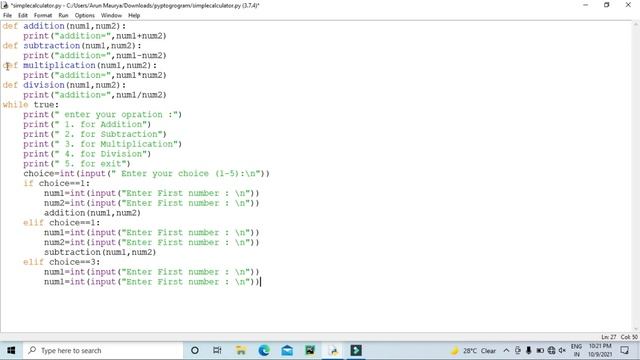Click the '4. for Division' print line
This screenshot has height=360, width=640.
[87, 154]
